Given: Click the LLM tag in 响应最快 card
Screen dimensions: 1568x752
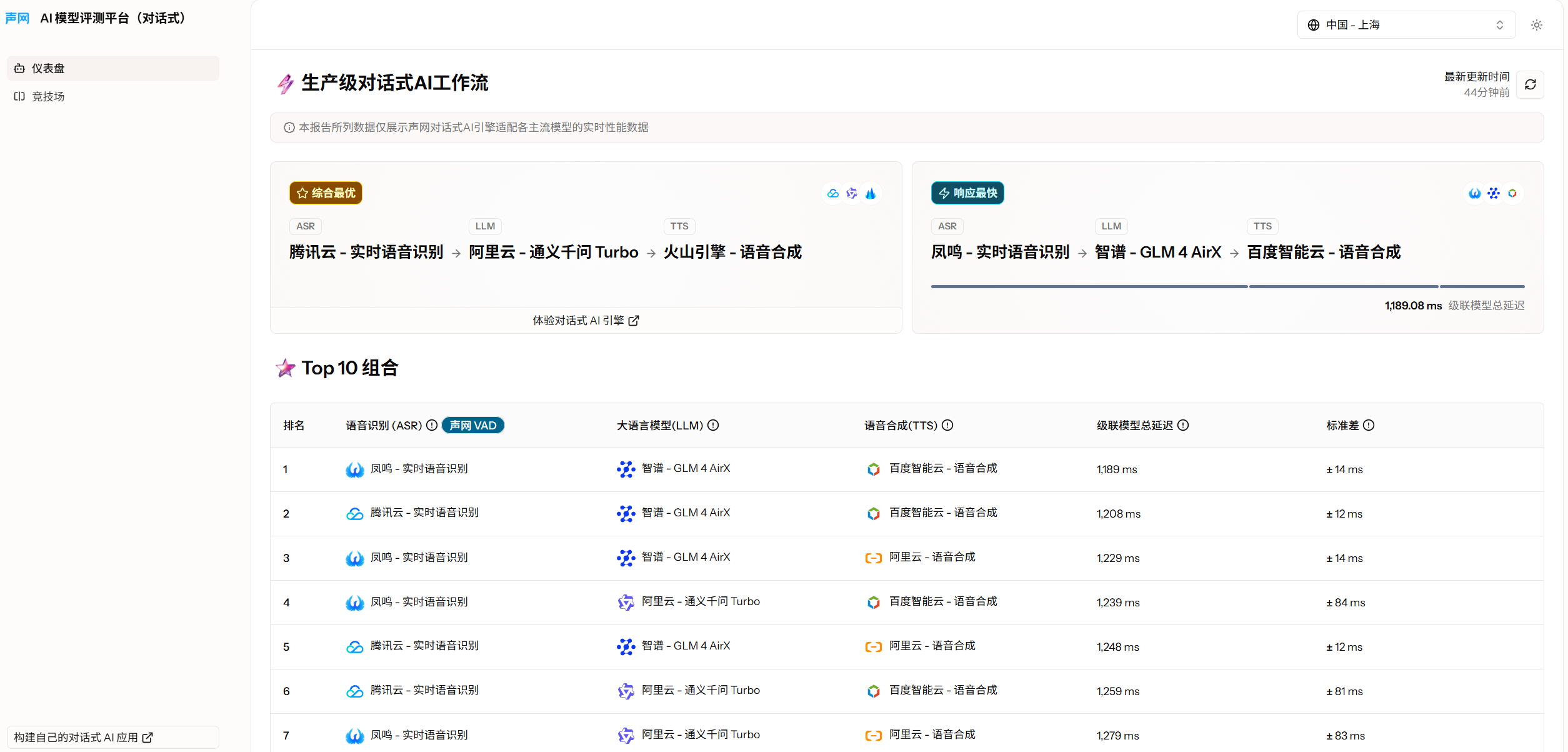Looking at the screenshot, I should click(1111, 226).
